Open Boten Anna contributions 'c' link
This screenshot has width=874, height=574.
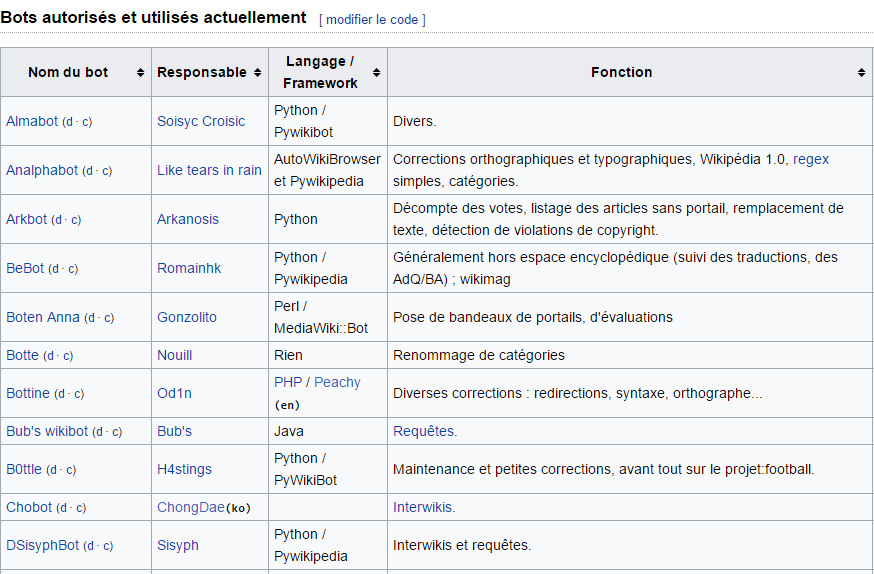pos(108,318)
